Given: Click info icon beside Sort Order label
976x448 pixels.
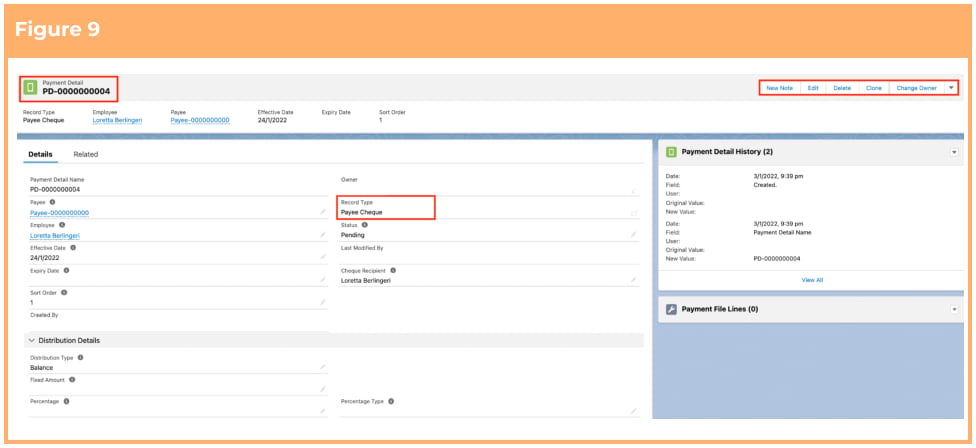Looking at the screenshot, I should 63,292.
